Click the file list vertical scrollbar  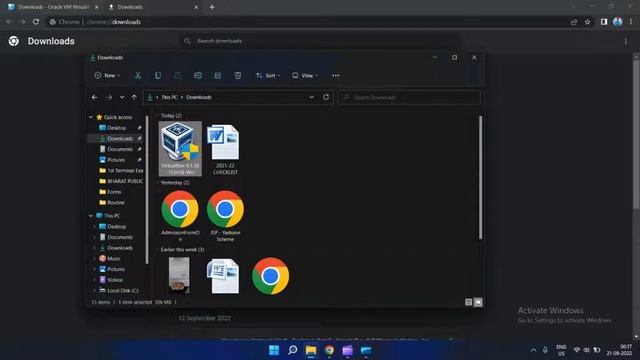click(x=480, y=177)
